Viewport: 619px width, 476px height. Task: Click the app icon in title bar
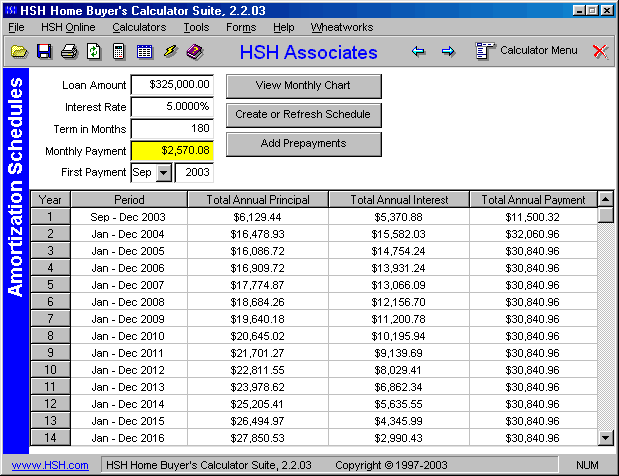click(11, 10)
